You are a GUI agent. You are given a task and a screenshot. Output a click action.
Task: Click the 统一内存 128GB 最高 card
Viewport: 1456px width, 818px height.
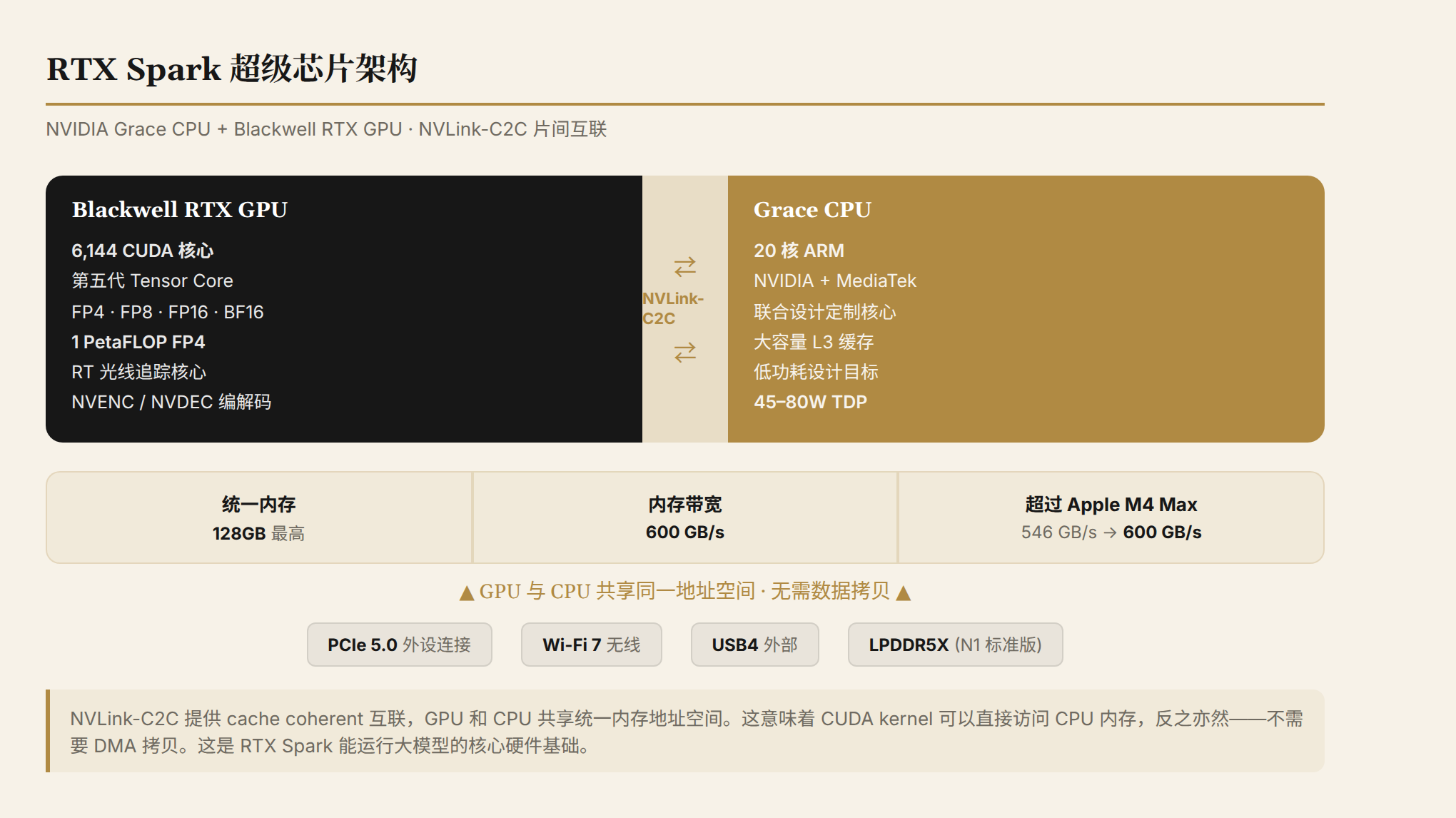point(259,517)
